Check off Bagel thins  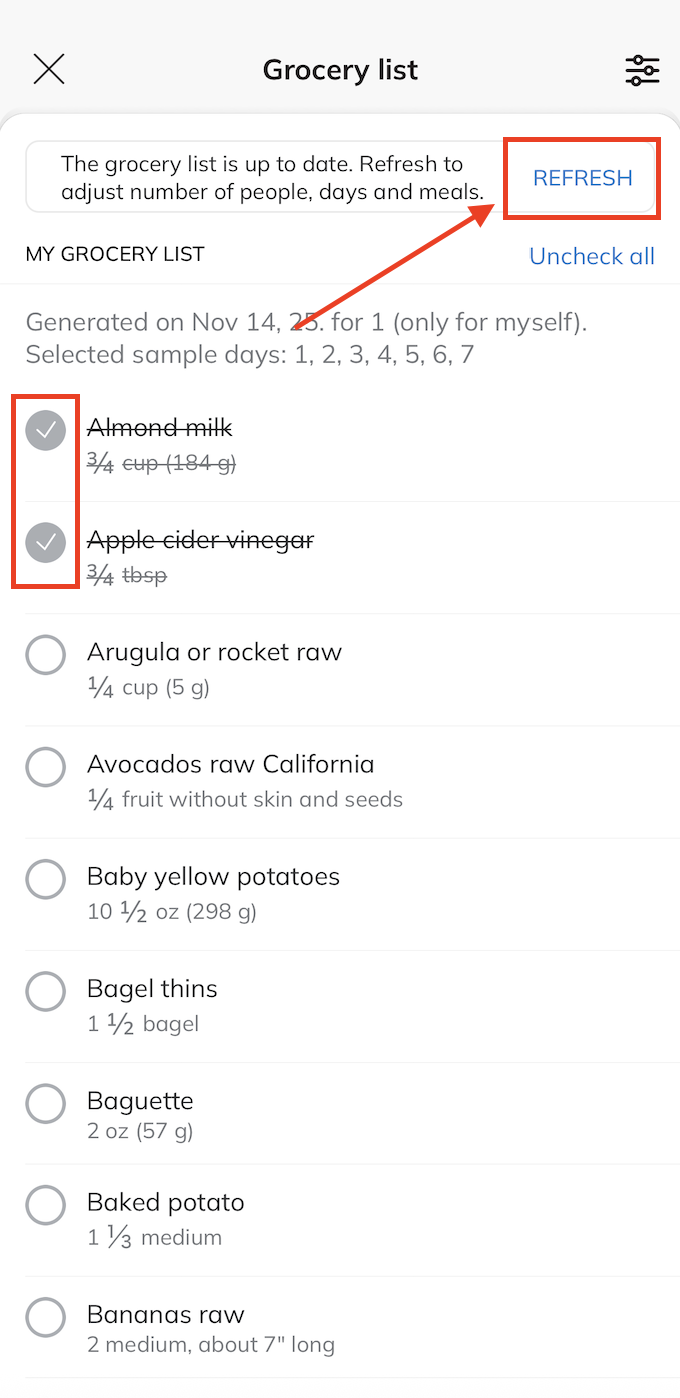click(x=45, y=991)
